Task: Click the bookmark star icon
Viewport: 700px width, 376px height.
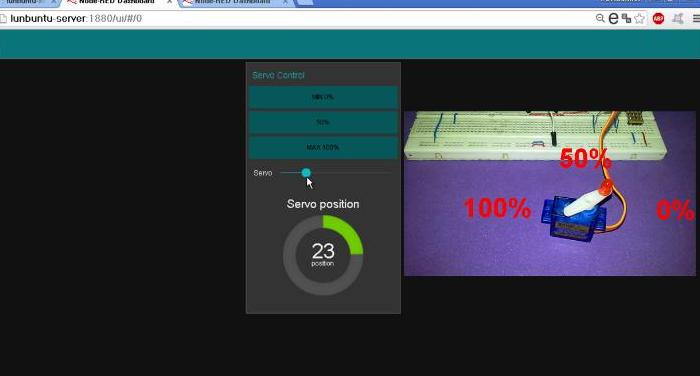Action: pyautogui.click(x=639, y=18)
